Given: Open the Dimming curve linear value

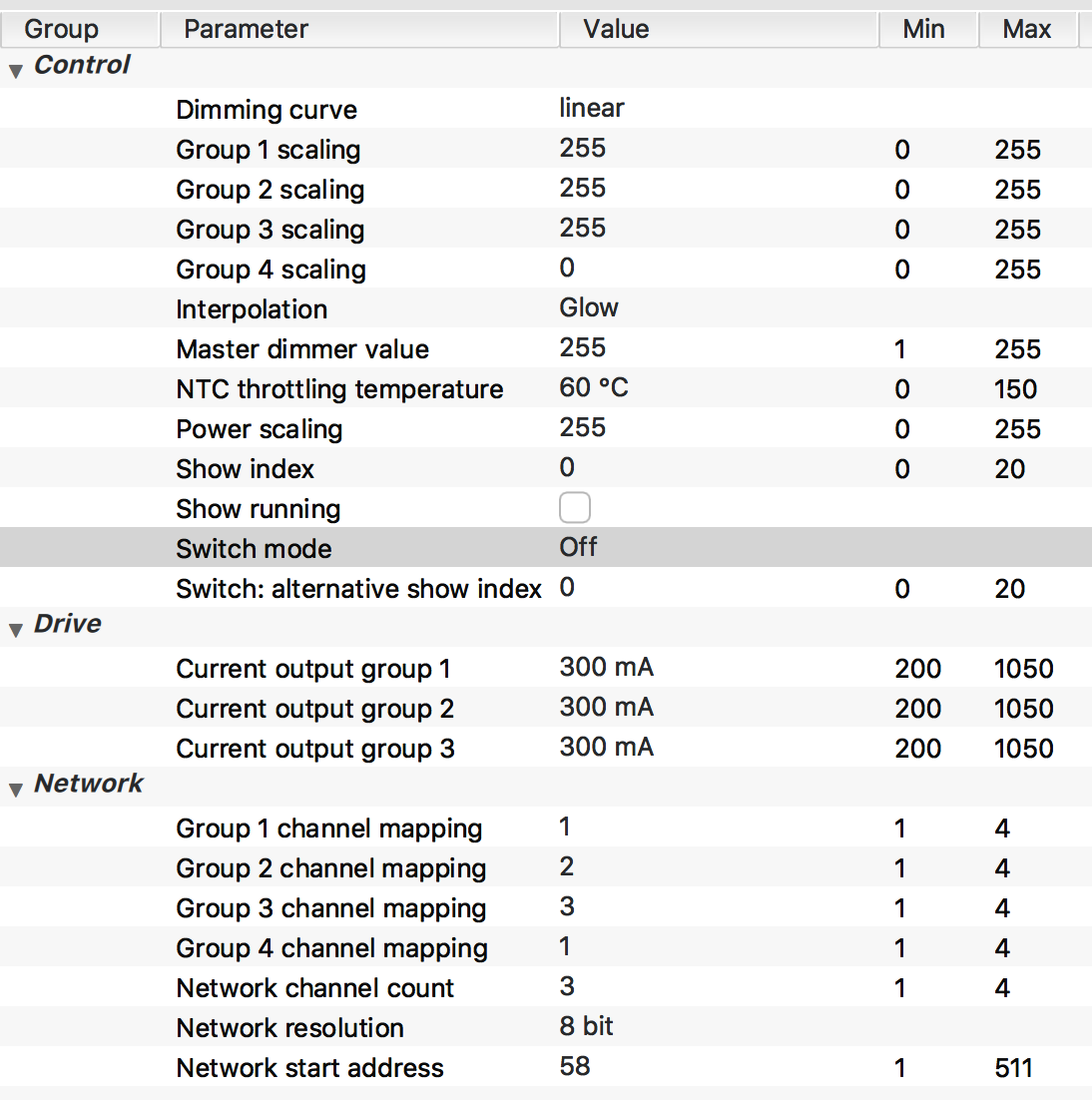Looking at the screenshot, I should pyautogui.click(x=592, y=108).
